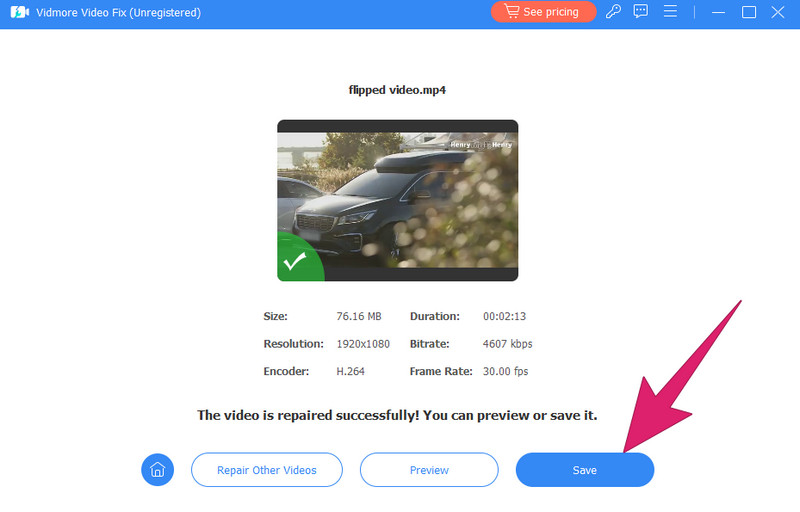Click the Vidmore app logo in title bar
Viewport: 800px width, 512px height.
pos(19,12)
